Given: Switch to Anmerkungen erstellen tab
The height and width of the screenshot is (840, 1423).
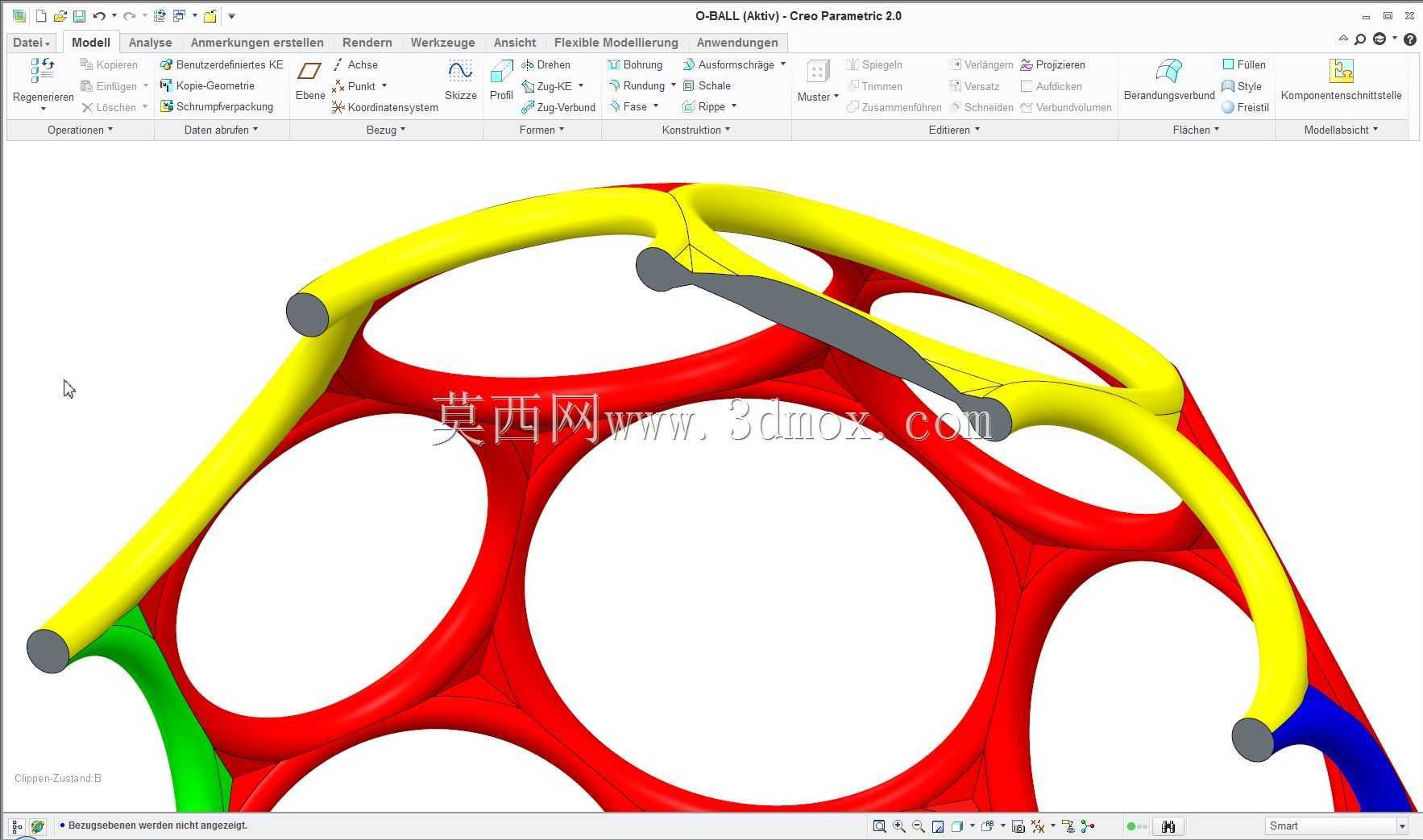Looking at the screenshot, I should pos(257,43).
